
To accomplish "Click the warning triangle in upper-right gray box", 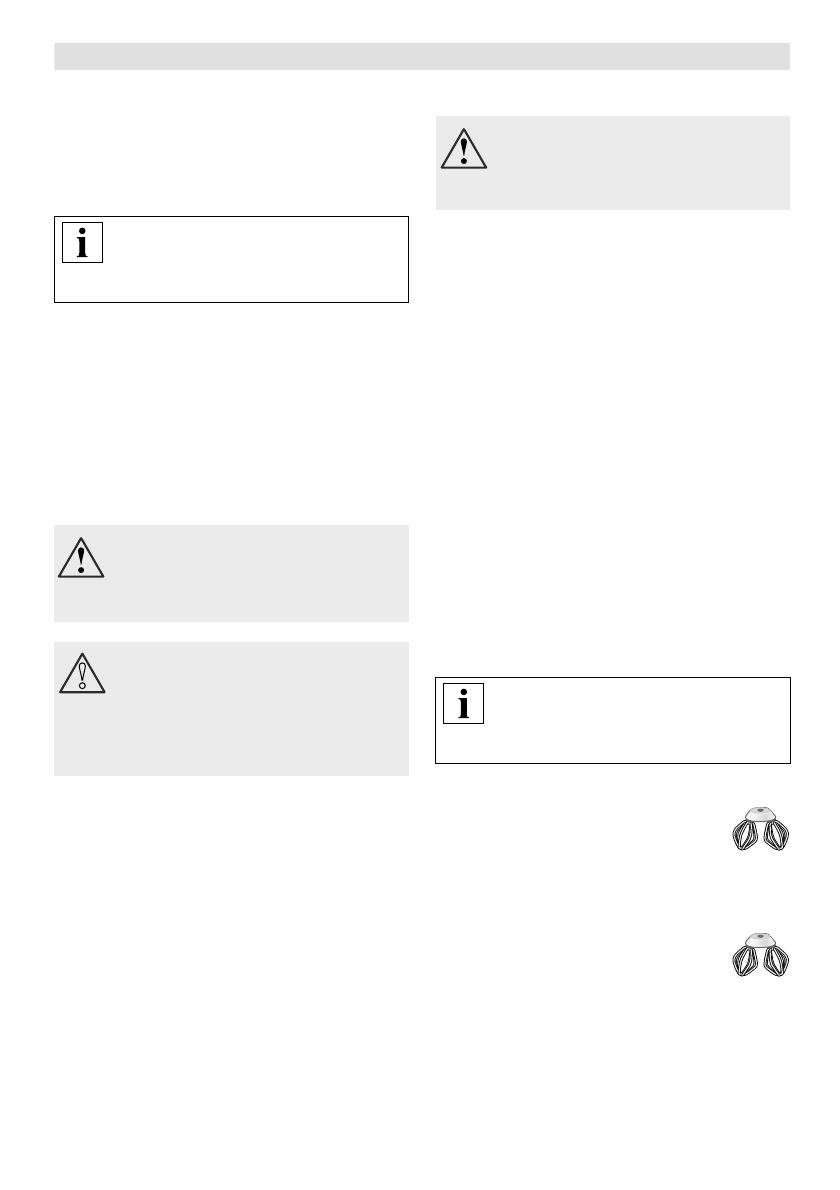I will point(464,149).
